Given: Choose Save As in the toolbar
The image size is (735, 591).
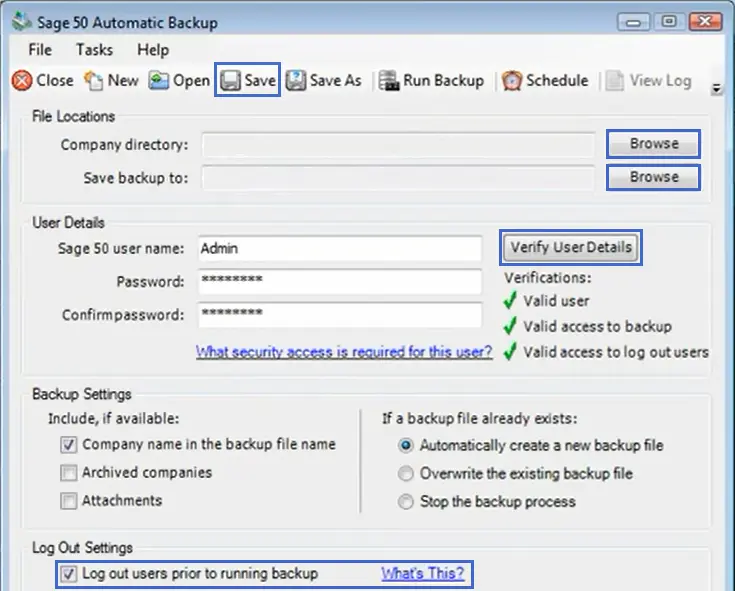Looking at the screenshot, I should pos(323,81).
